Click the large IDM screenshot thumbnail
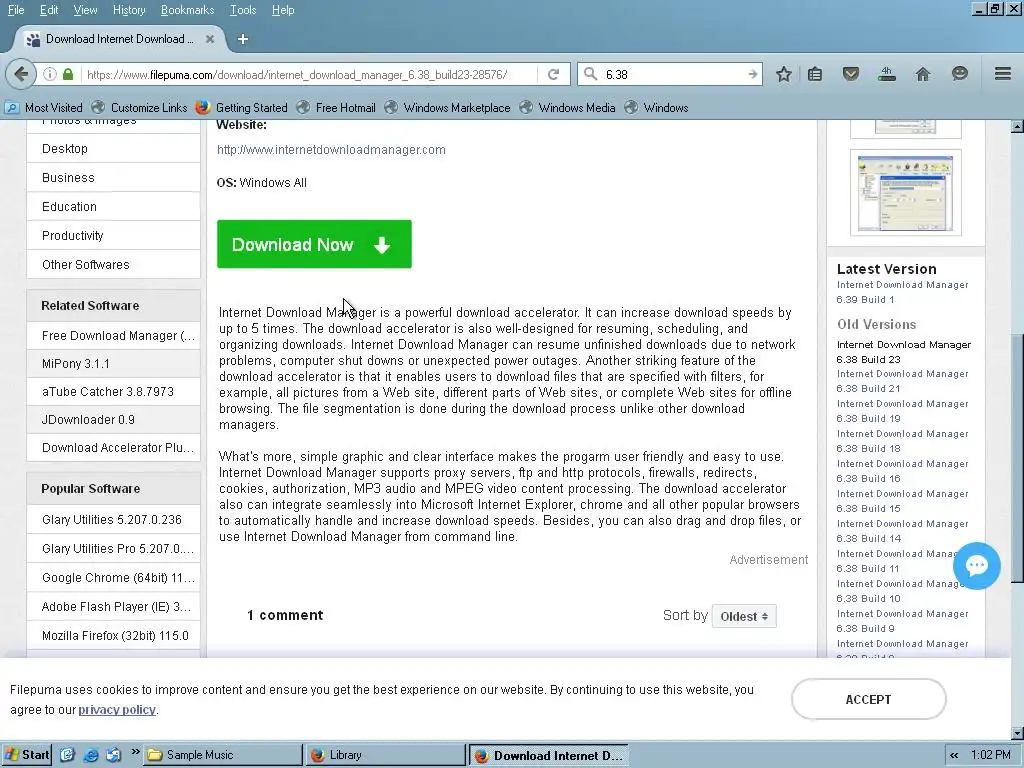The image size is (1024, 768). [x=906, y=193]
